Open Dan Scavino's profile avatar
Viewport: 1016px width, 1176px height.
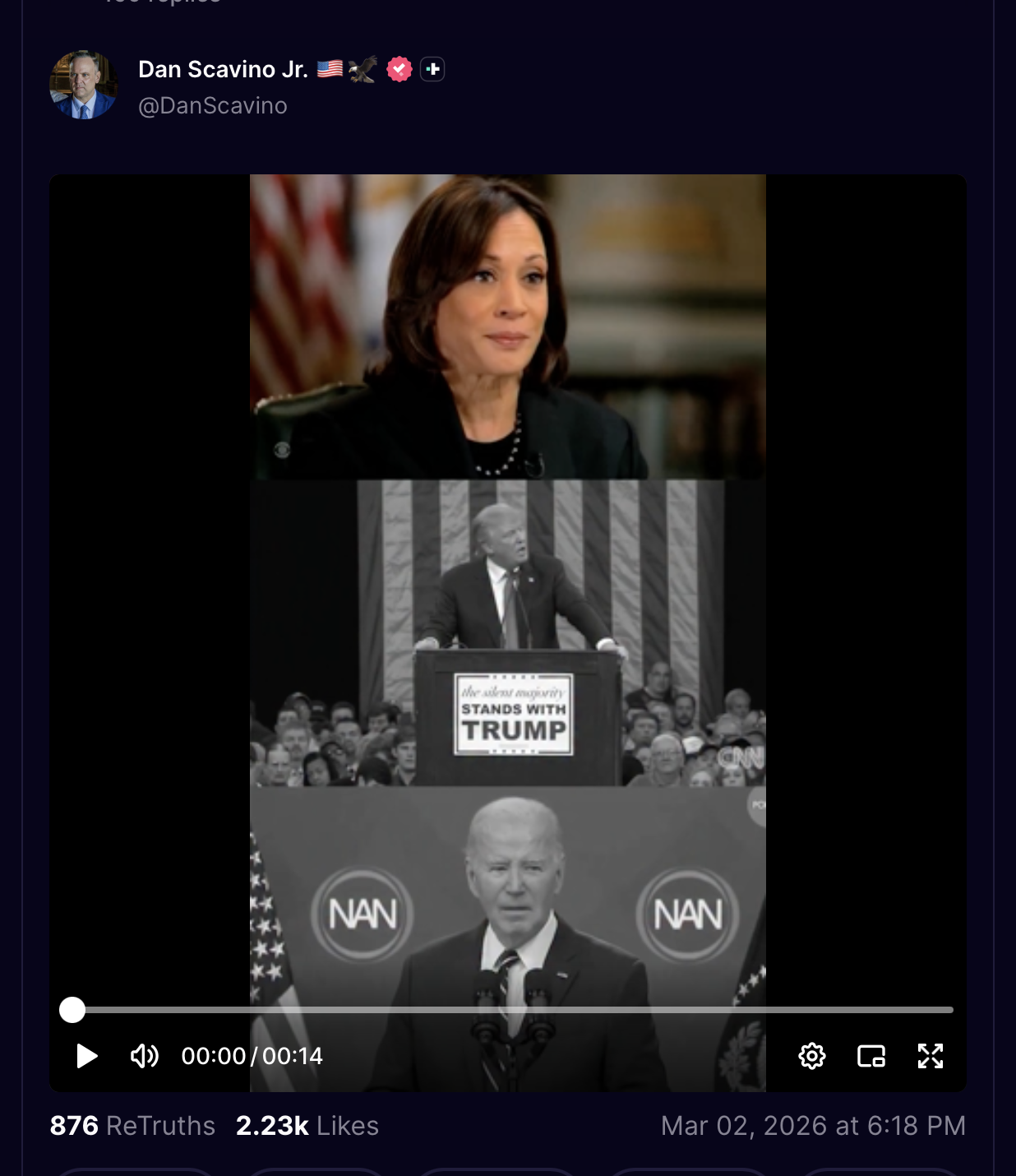(x=84, y=85)
